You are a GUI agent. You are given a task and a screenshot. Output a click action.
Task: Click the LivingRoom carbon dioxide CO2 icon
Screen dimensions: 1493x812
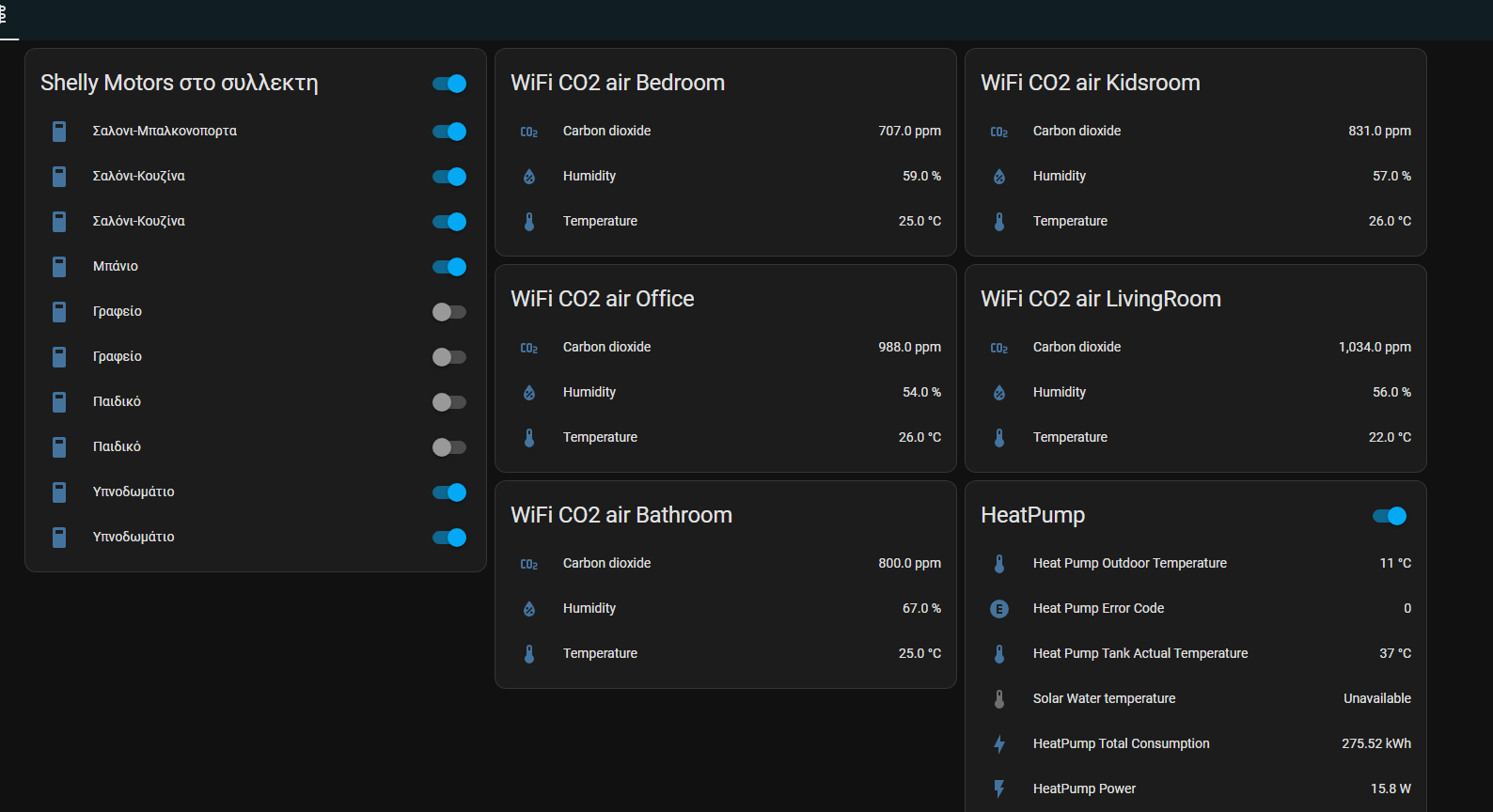[999, 348]
